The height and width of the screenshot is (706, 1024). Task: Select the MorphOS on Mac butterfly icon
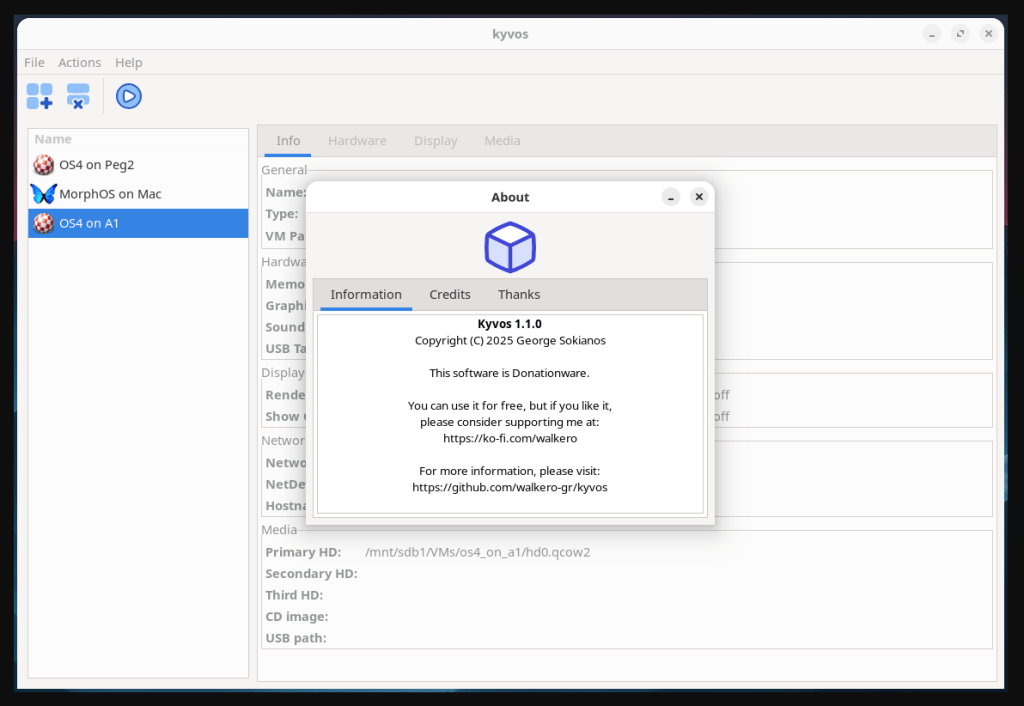coord(43,194)
